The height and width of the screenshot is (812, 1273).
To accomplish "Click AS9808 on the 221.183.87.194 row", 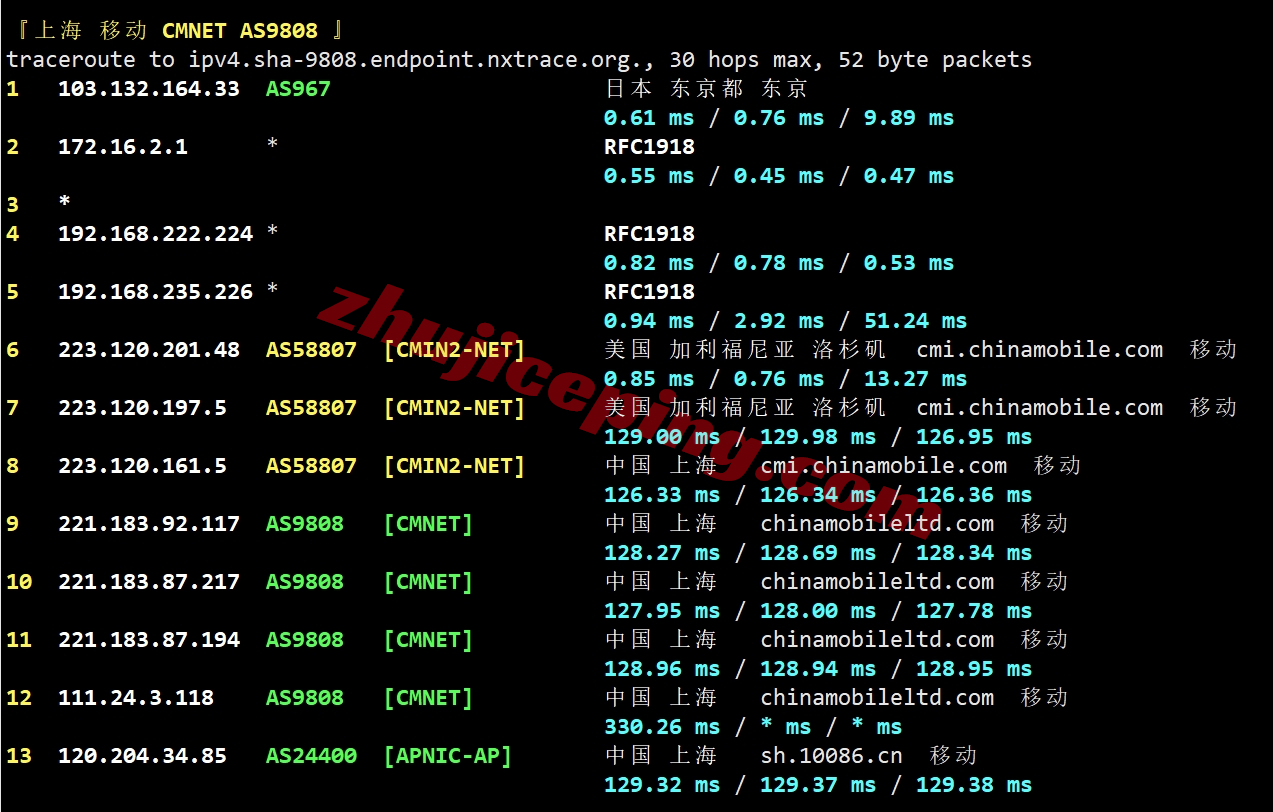I will pyautogui.click(x=305, y=640).
